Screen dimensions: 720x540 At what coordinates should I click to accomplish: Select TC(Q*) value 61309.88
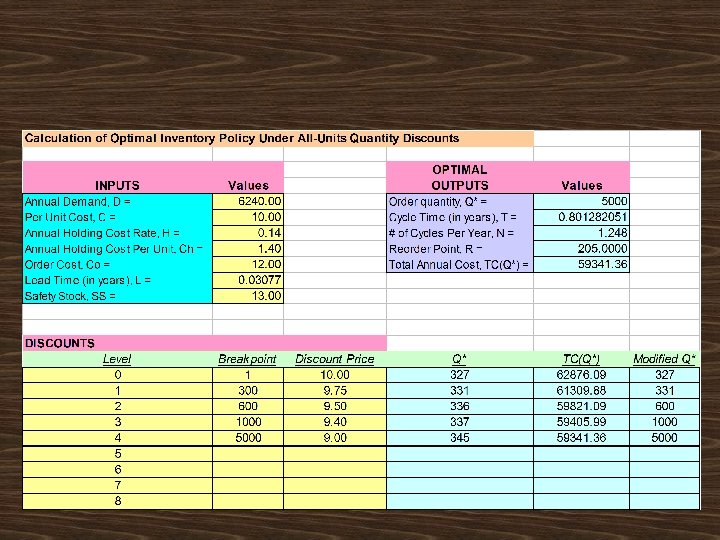point(581,391)
